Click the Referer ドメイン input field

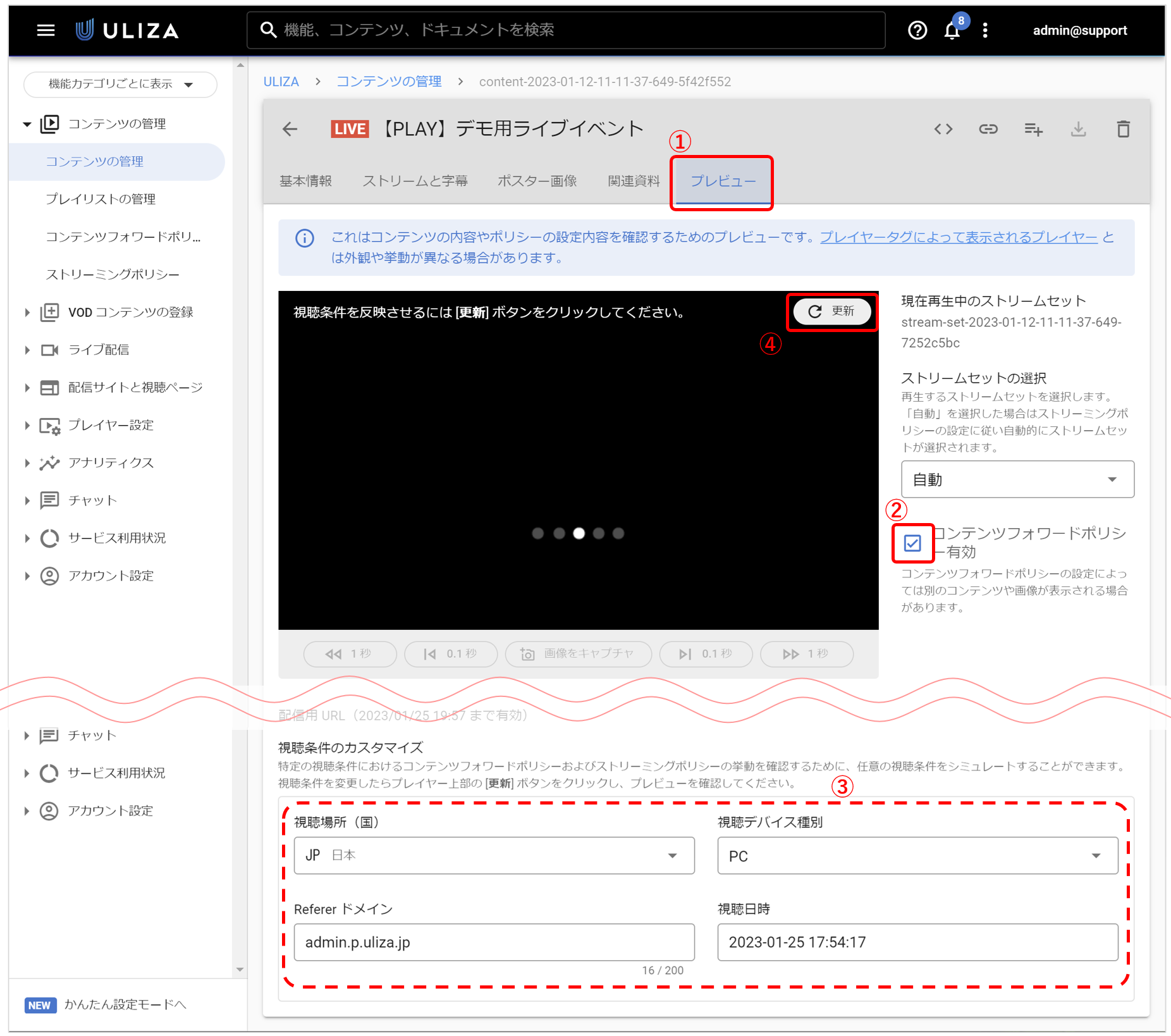point(494,942)
